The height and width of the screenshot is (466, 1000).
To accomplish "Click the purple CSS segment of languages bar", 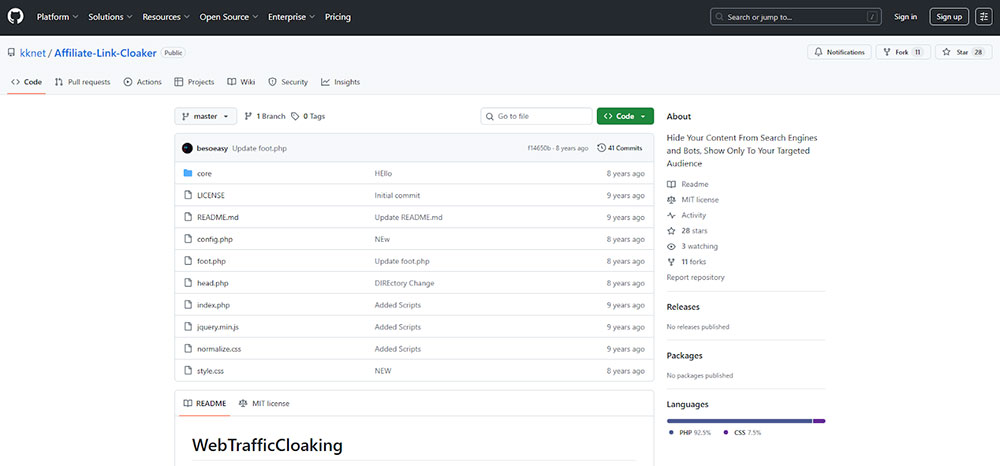I will (x=820, y=421).
